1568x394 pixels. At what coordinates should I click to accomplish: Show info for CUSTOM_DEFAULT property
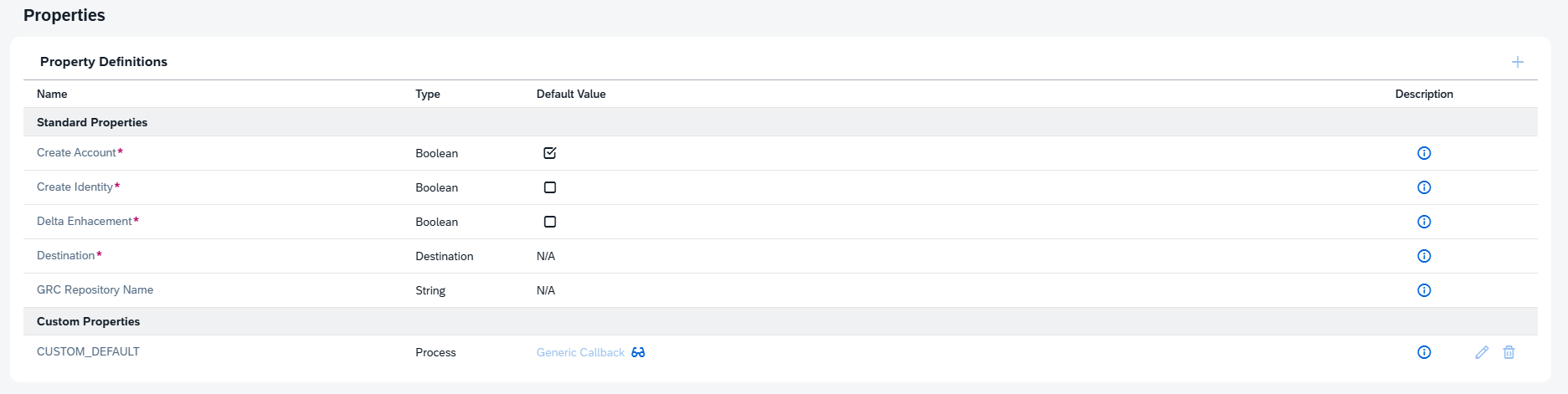(1423, 352)
